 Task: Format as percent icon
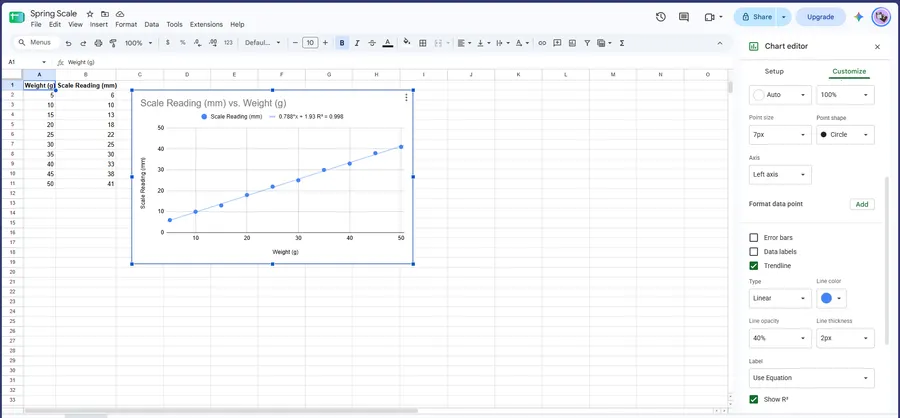[x=183, y=43]
